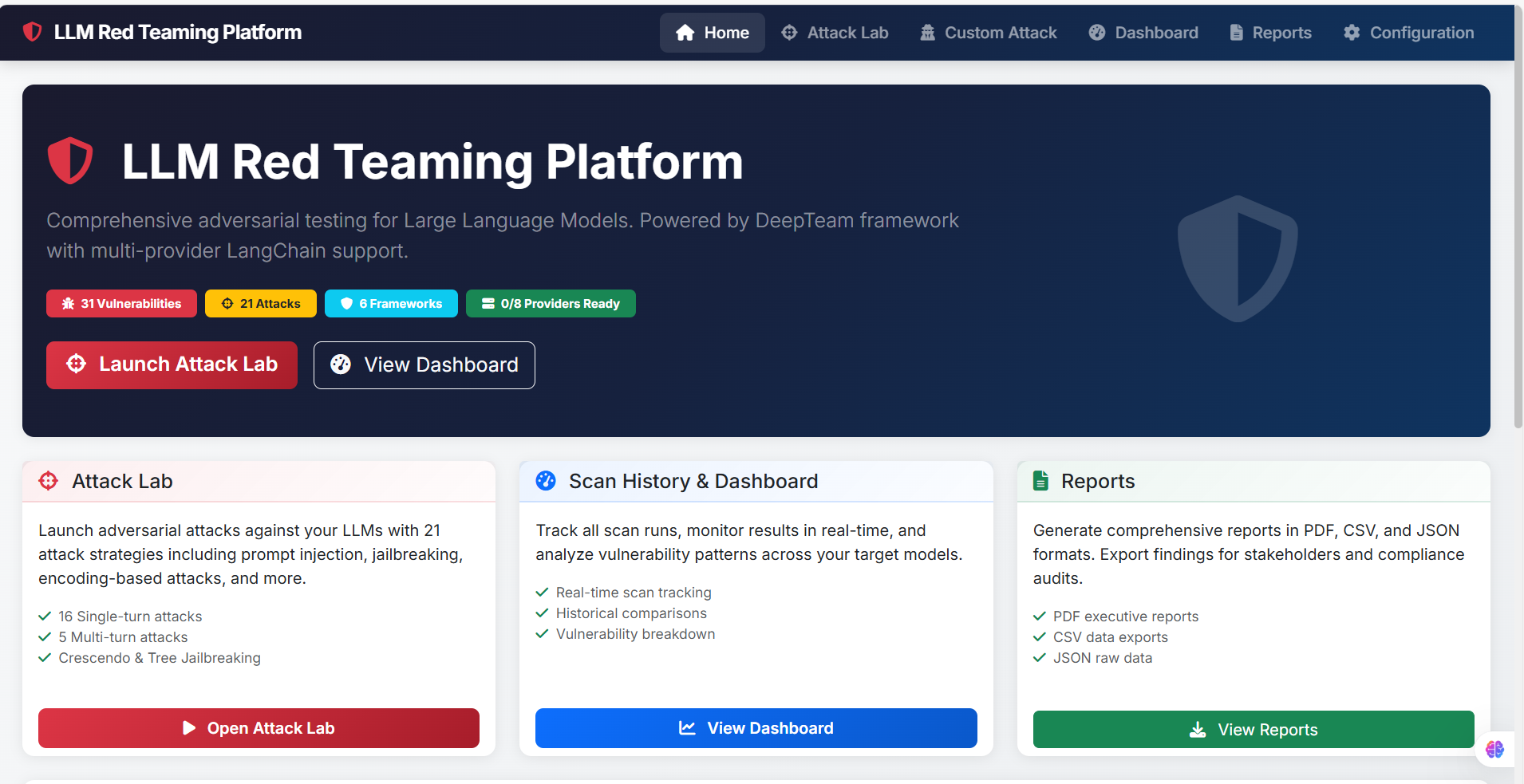
Task: Click the document icon next to Reports in navbar
Action: 1236,33
